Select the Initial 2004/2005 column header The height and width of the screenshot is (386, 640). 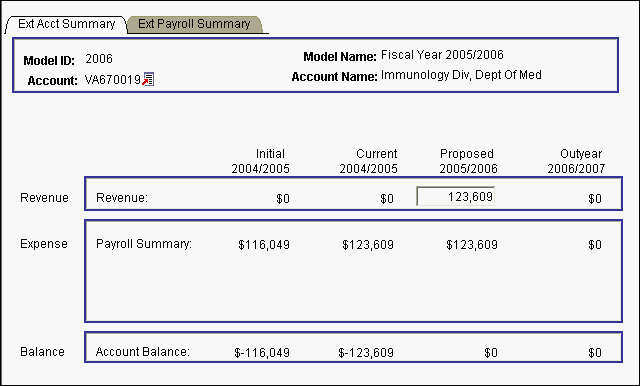(260, 161)
